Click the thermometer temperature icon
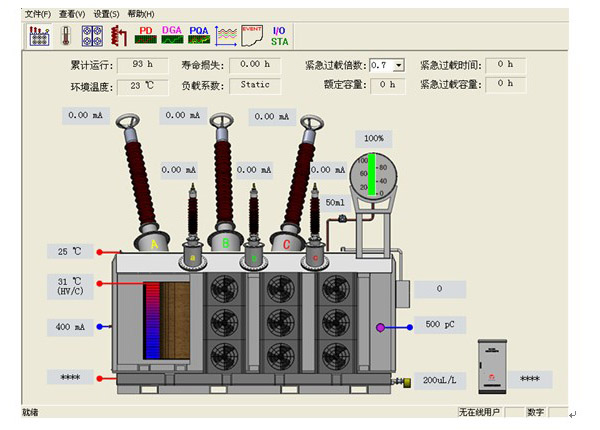Image resolution: width=600 pixels, height=430 pixels. pos(65,35)
